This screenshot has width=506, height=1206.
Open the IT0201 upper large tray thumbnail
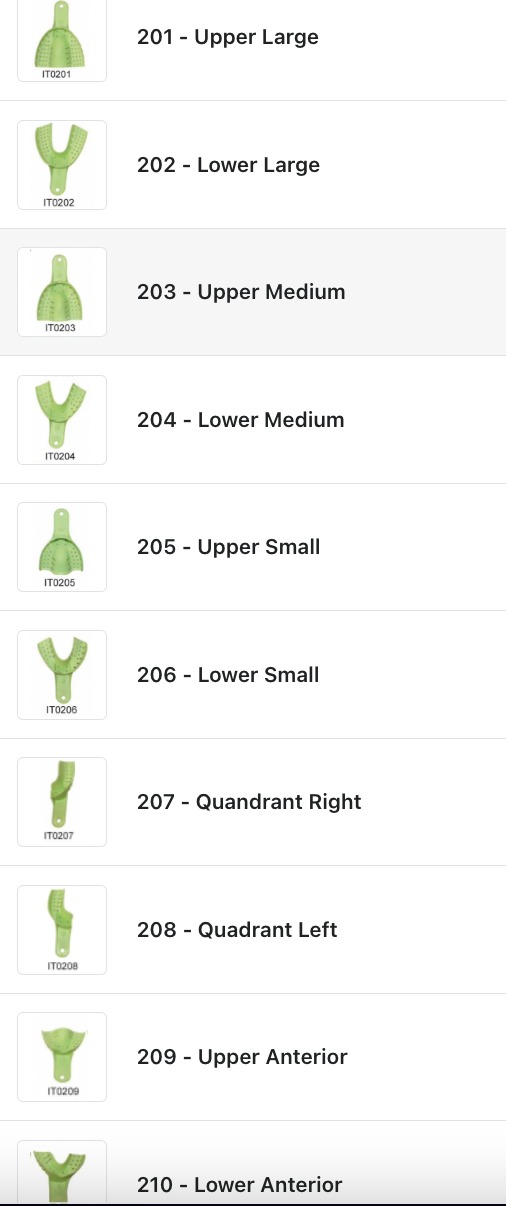click(62, 40)
